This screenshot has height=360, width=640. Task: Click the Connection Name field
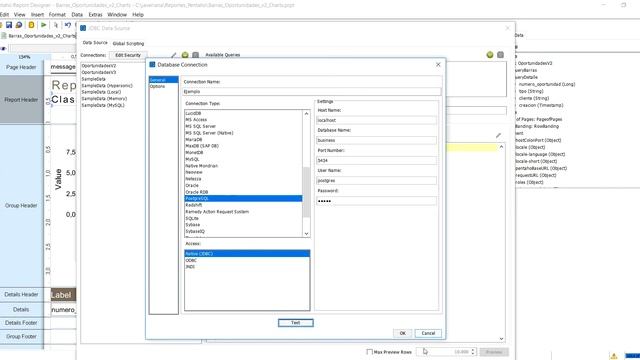312,92
